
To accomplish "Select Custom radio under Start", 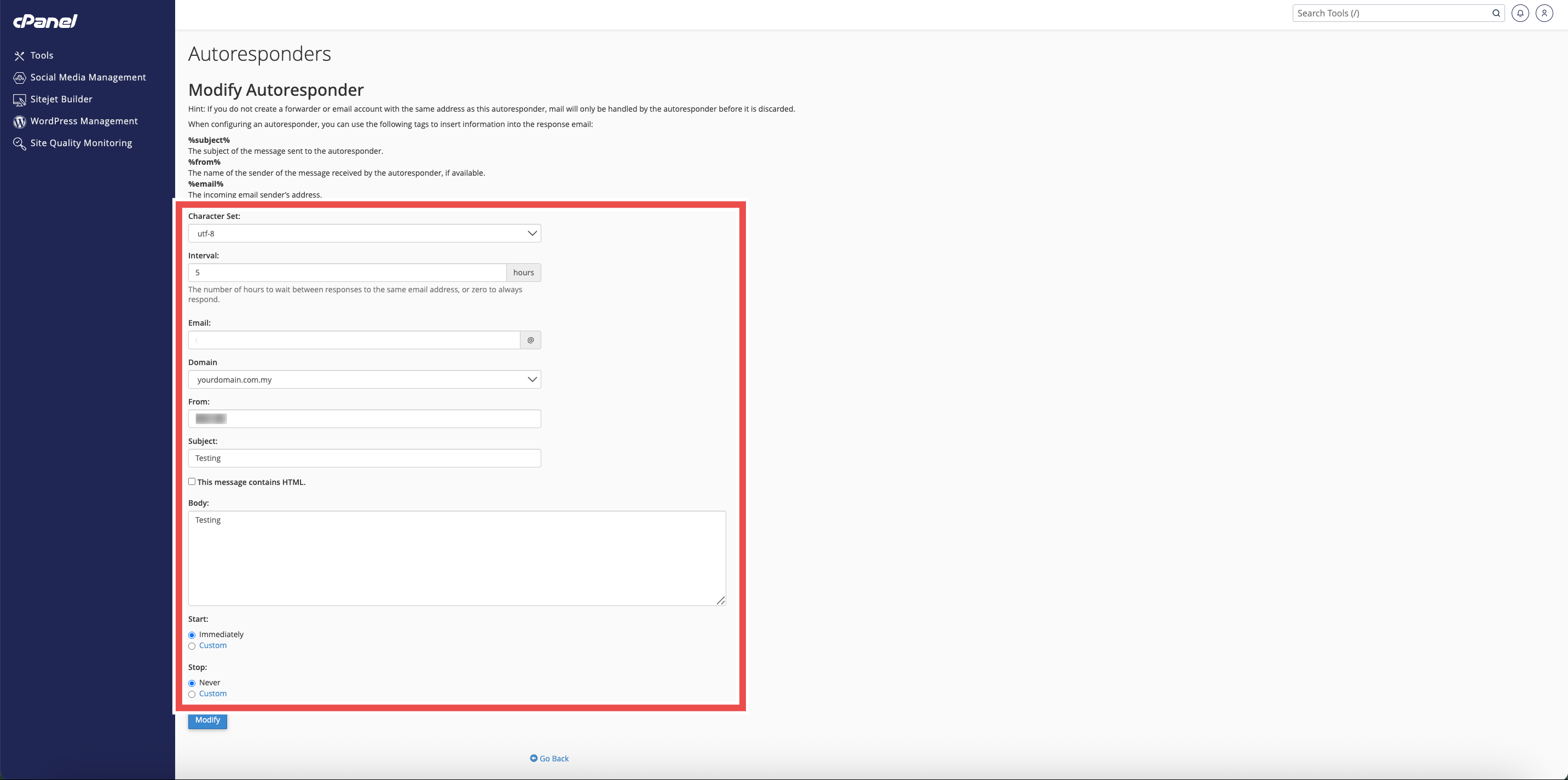I will click(x=192, y=646).
